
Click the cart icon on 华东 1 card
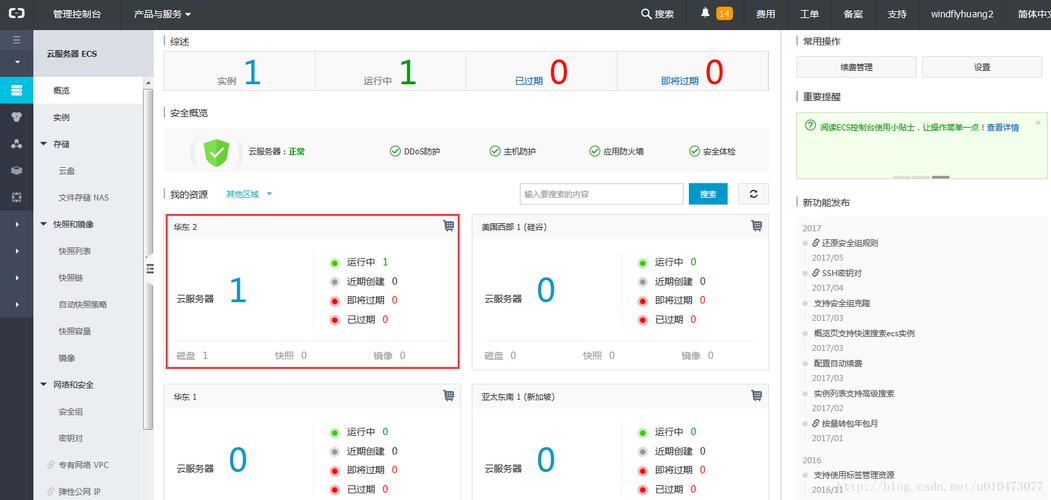(x=448, y=395)
